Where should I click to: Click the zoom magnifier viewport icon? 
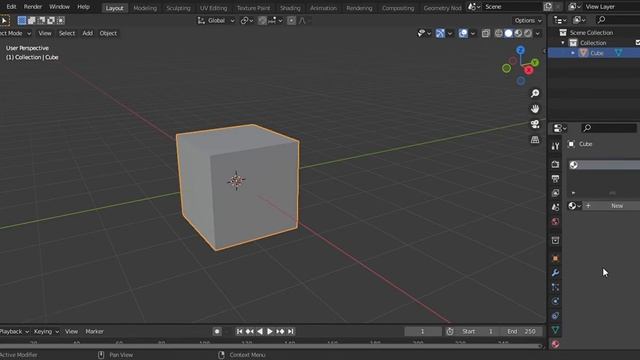(535, 93)
